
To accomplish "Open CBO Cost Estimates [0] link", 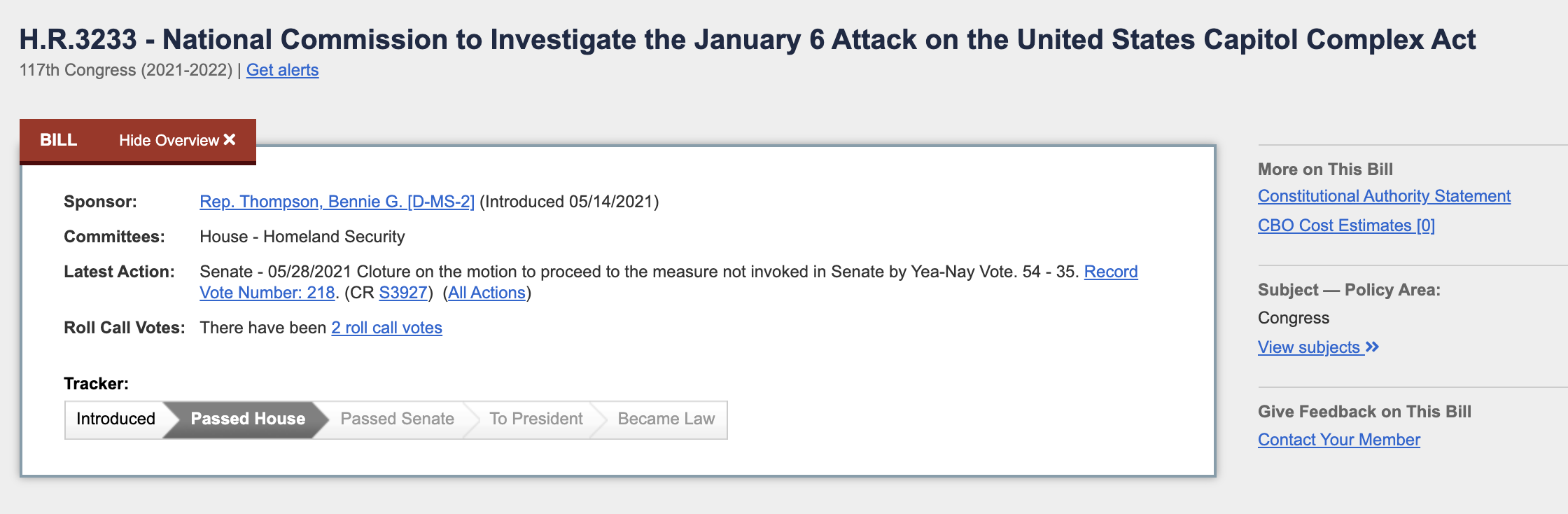I will click(x=1346, y=225).
